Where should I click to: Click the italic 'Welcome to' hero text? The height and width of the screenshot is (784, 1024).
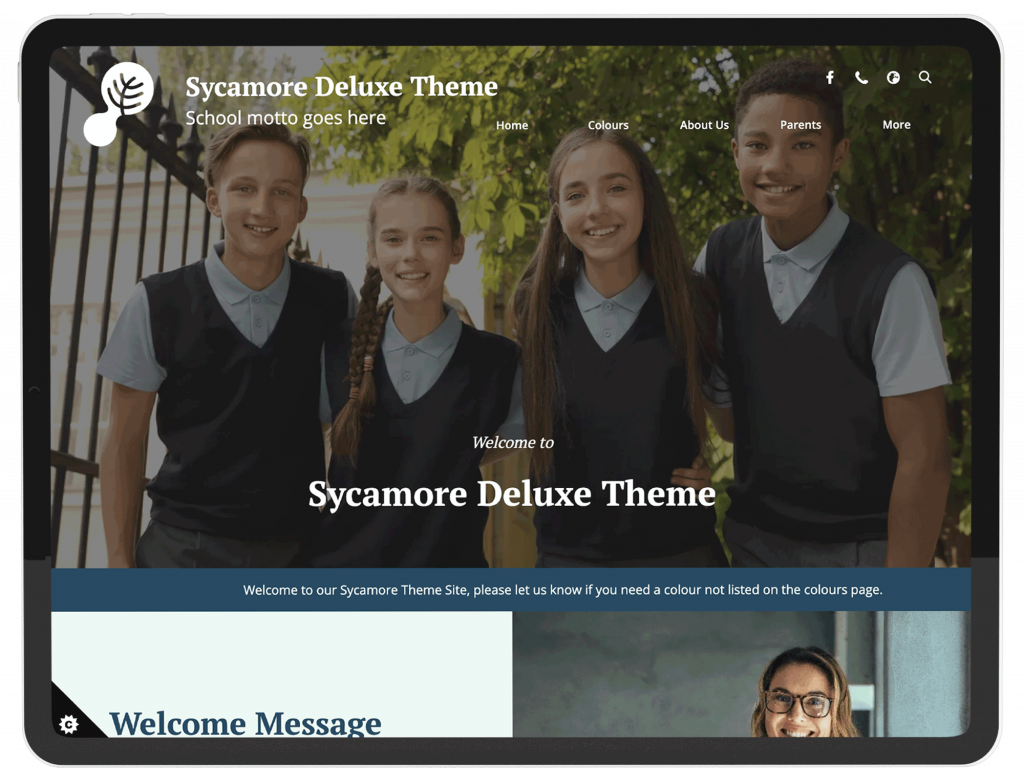pyautogui.click(x=512, y=442)
